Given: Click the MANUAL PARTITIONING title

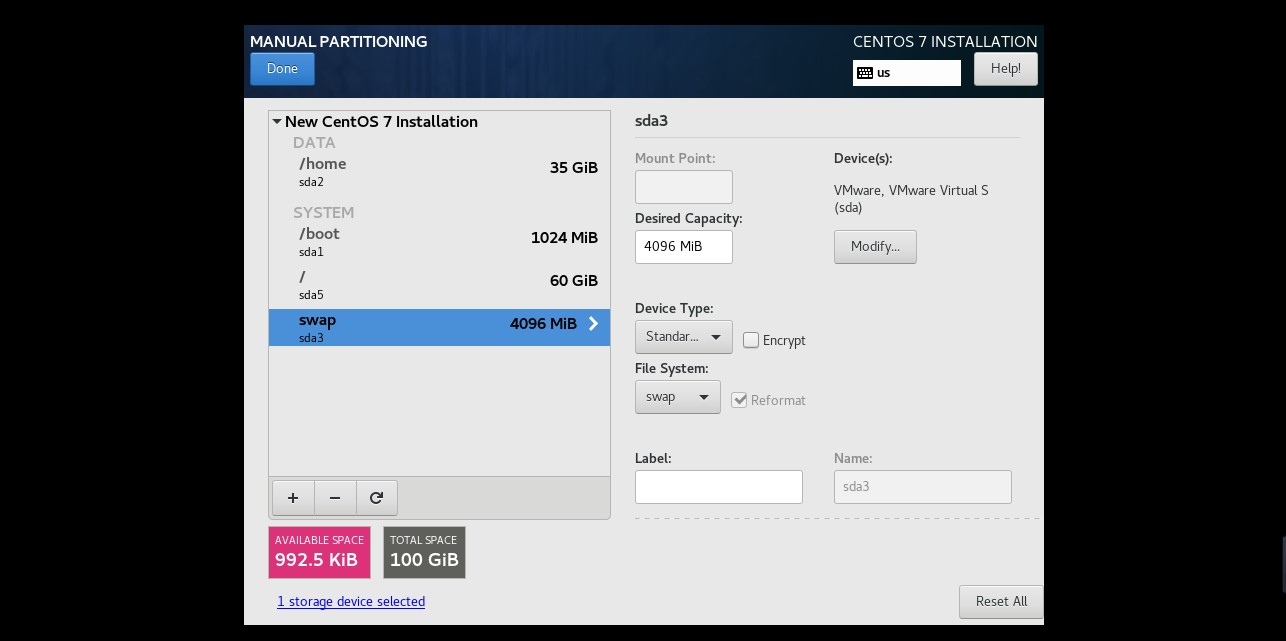Looking at the screenshot, I should pos(338,42).
